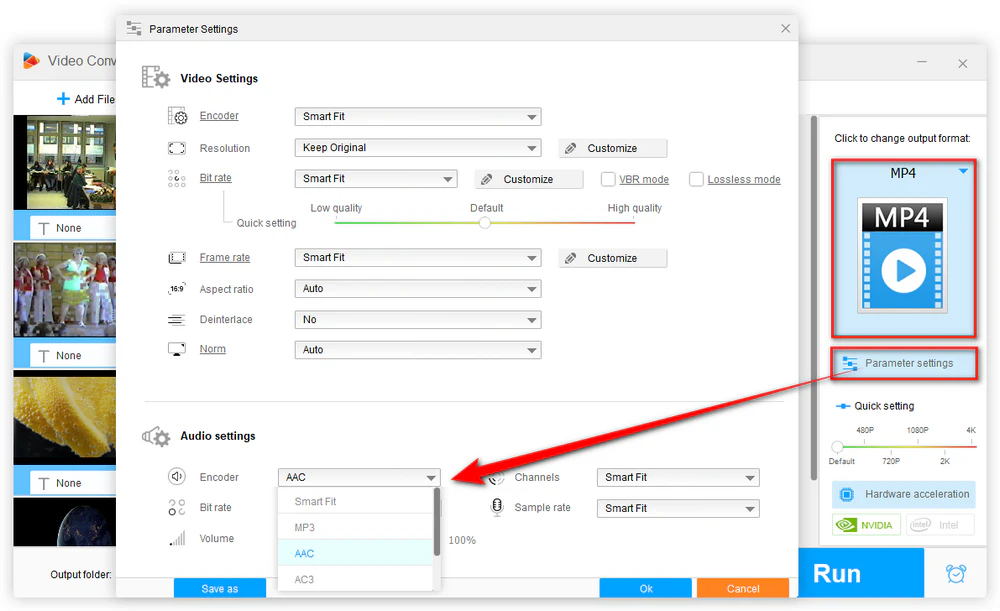Click the Frame rate Customize button
This screenshot has width=1000, height=611.
[613, 258]
